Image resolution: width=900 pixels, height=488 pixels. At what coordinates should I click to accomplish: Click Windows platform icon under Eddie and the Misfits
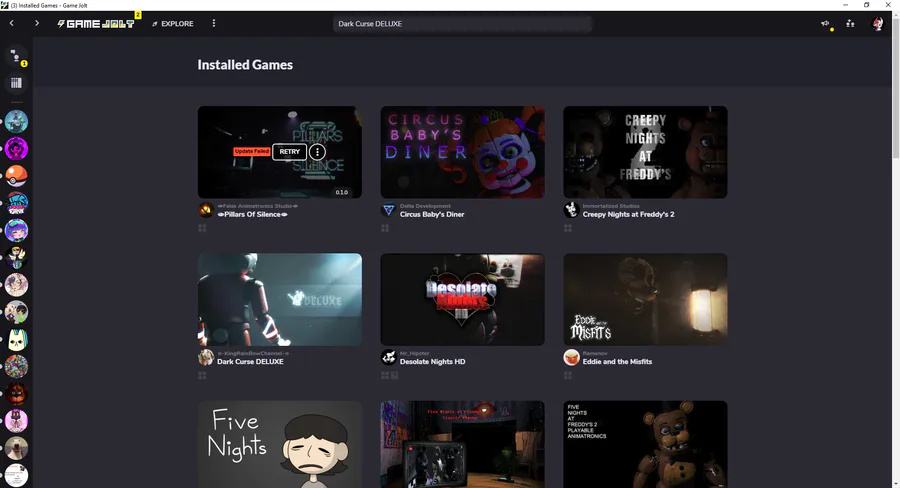click(x=568, y=375)
